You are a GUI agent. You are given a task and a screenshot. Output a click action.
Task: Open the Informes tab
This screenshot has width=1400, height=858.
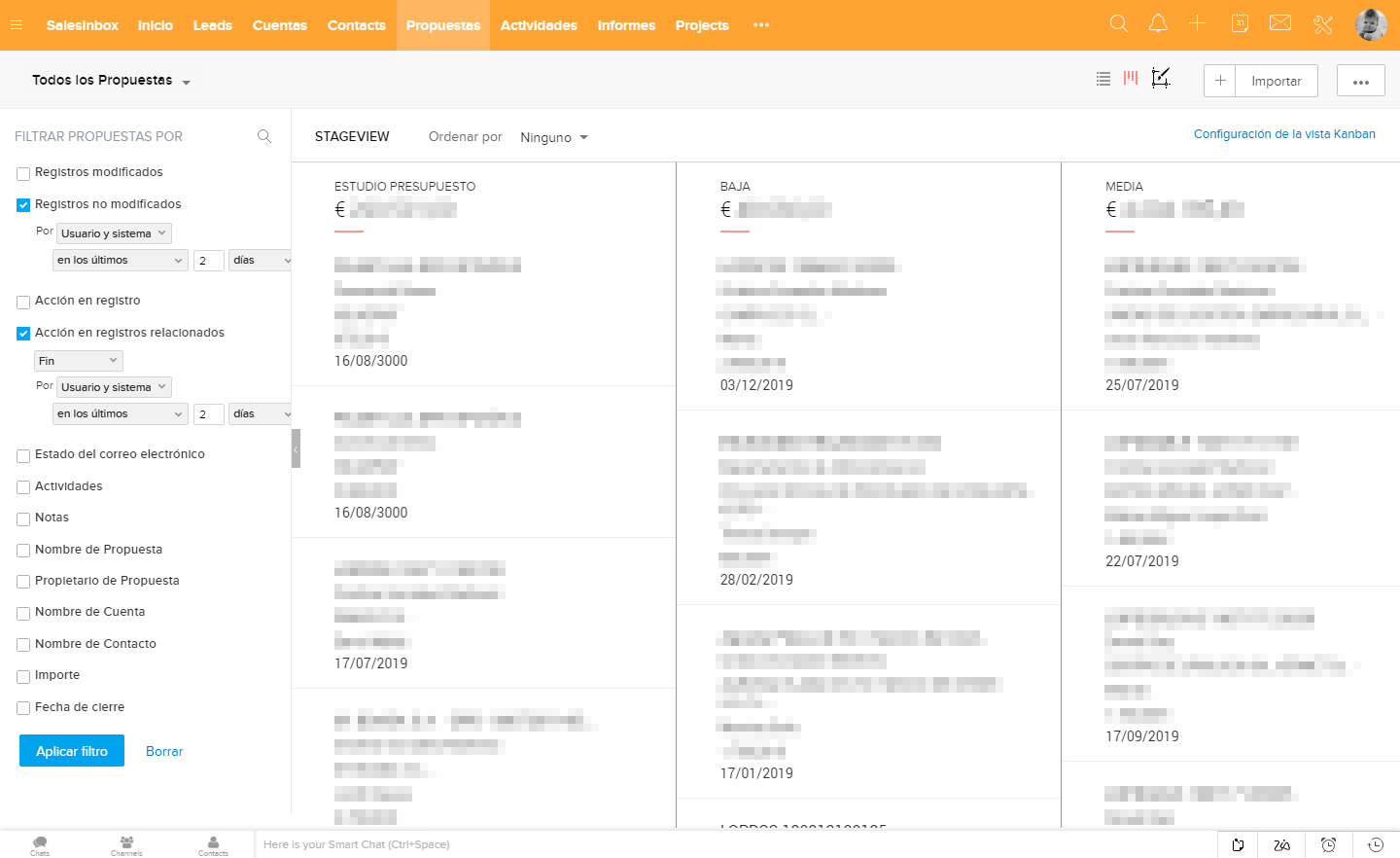click(626, 25)
